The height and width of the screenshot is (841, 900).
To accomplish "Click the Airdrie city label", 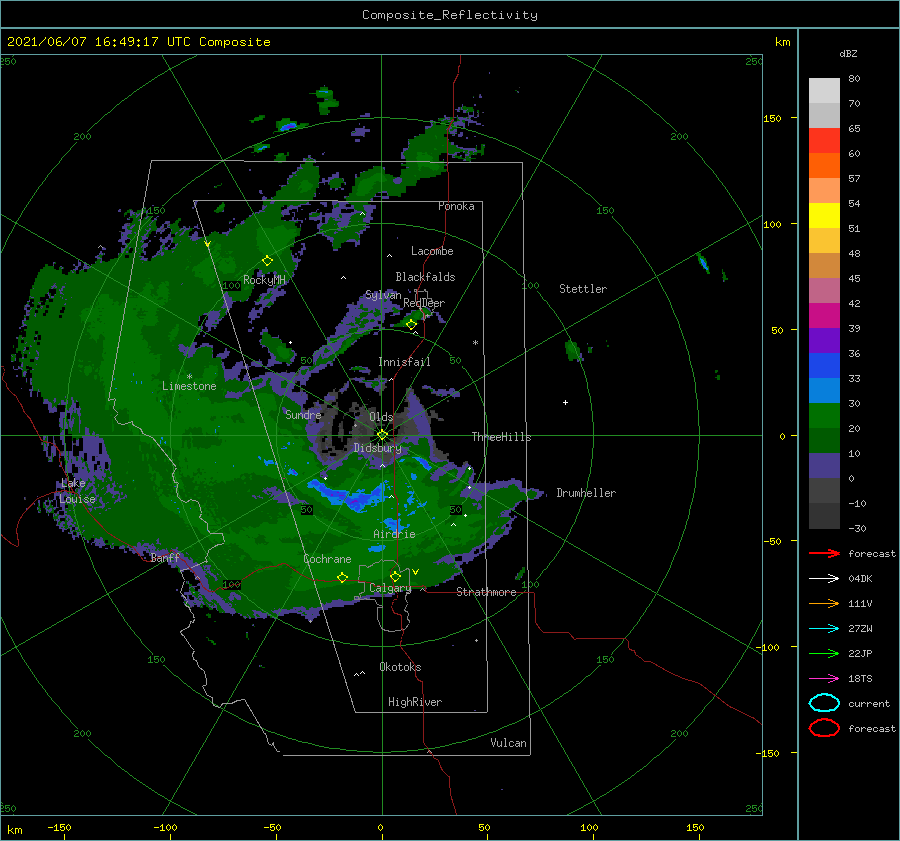I will point(394,534).
